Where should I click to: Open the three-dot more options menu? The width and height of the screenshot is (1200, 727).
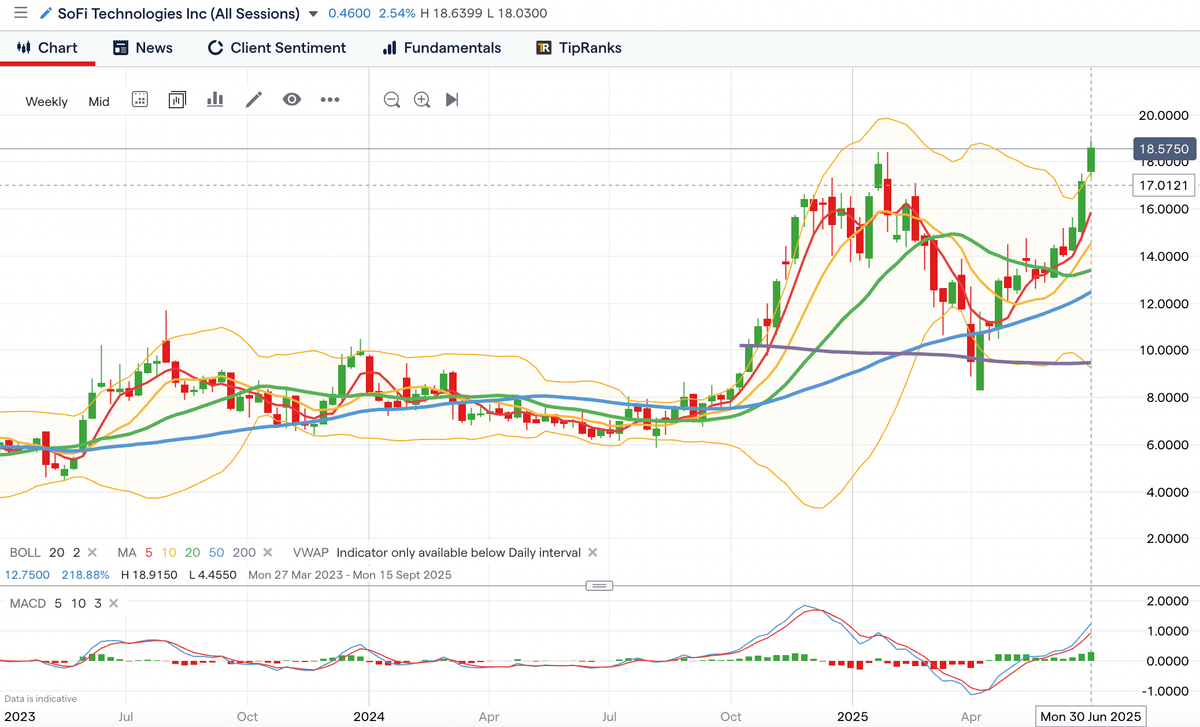coord(330,99)
